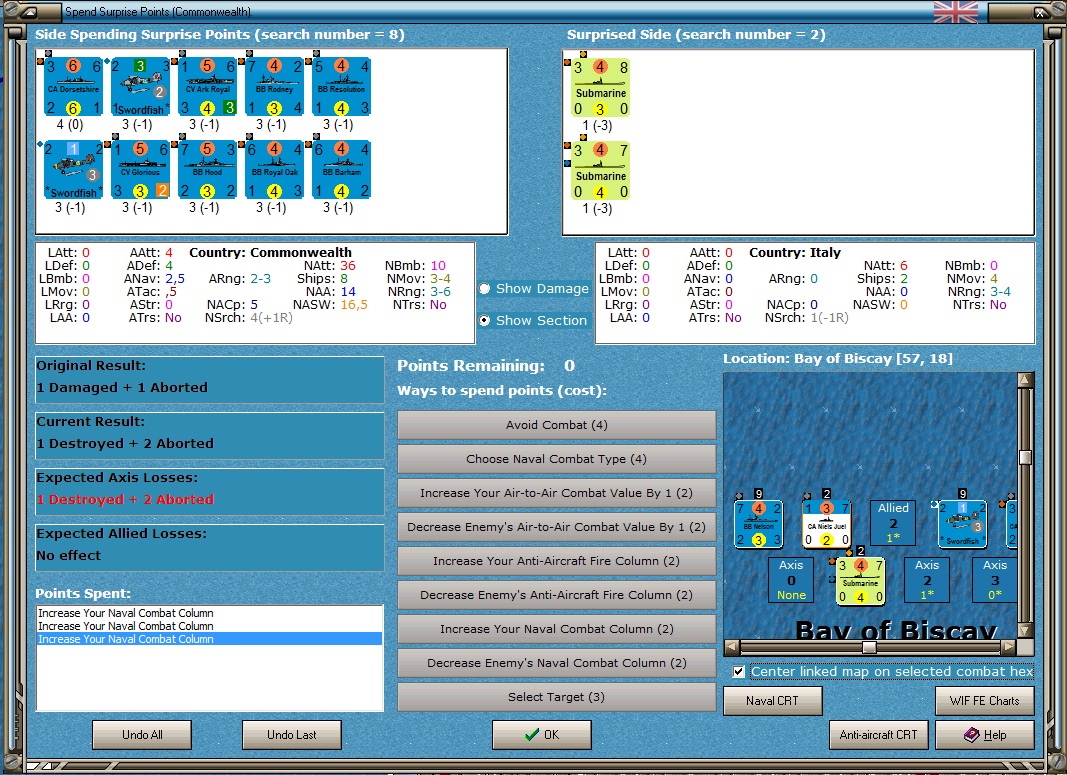Select the CV Ark Royal counter

pyautogui.click(x=208, y=86)
